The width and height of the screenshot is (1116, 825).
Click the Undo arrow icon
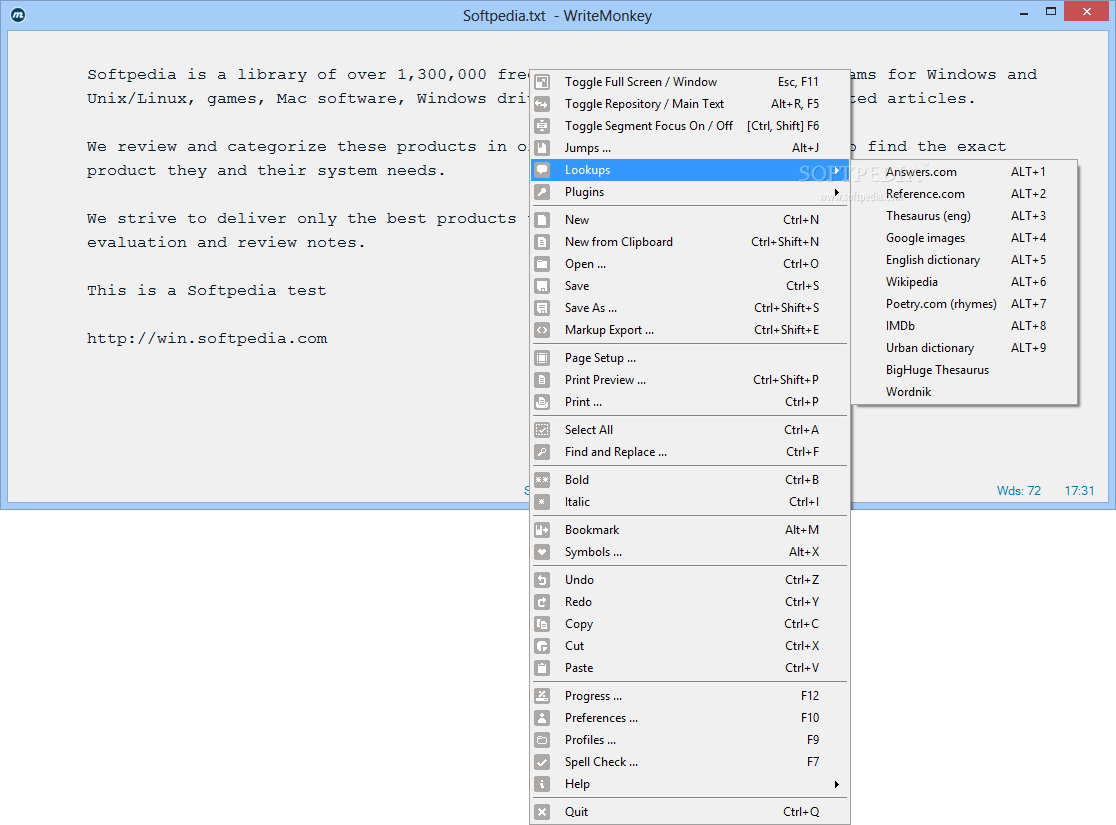pyautogui.click(x=542, y=580)
